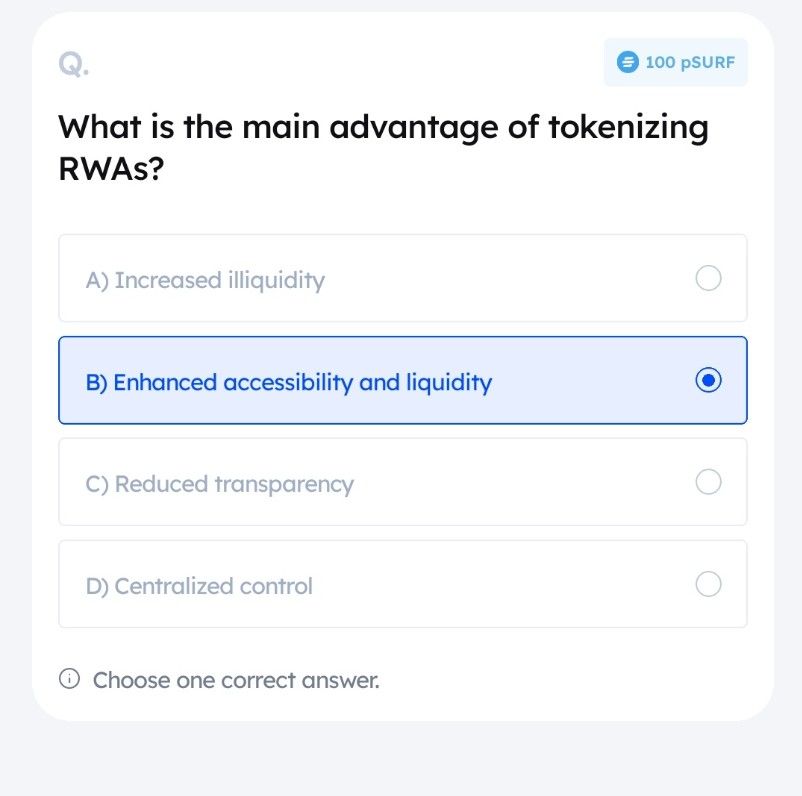Deselect the Enhanced accessibility radio button
Screen dimensions: 802x796
[x=709, y=380]
